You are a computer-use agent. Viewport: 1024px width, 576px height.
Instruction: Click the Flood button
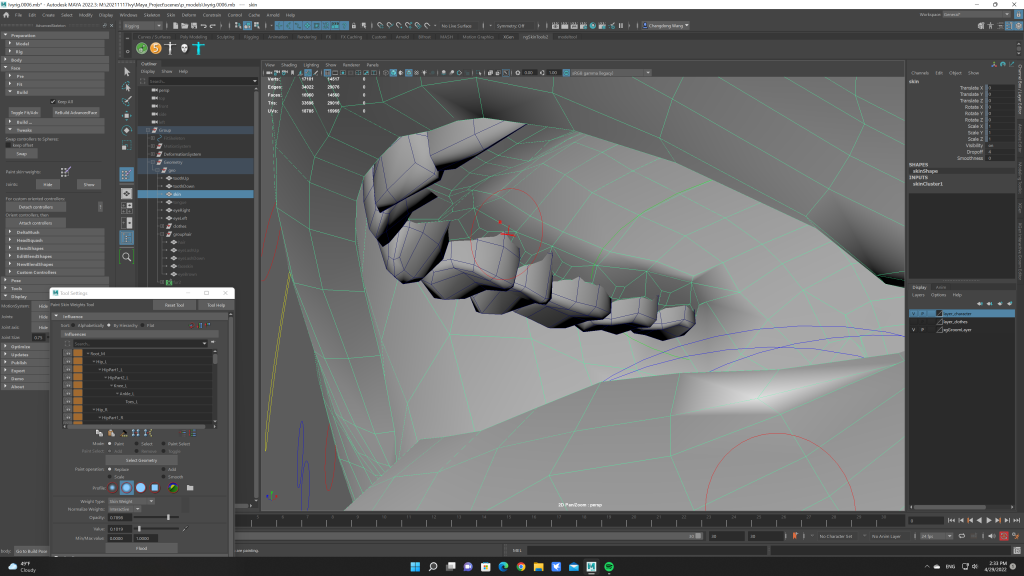(141, 548)
